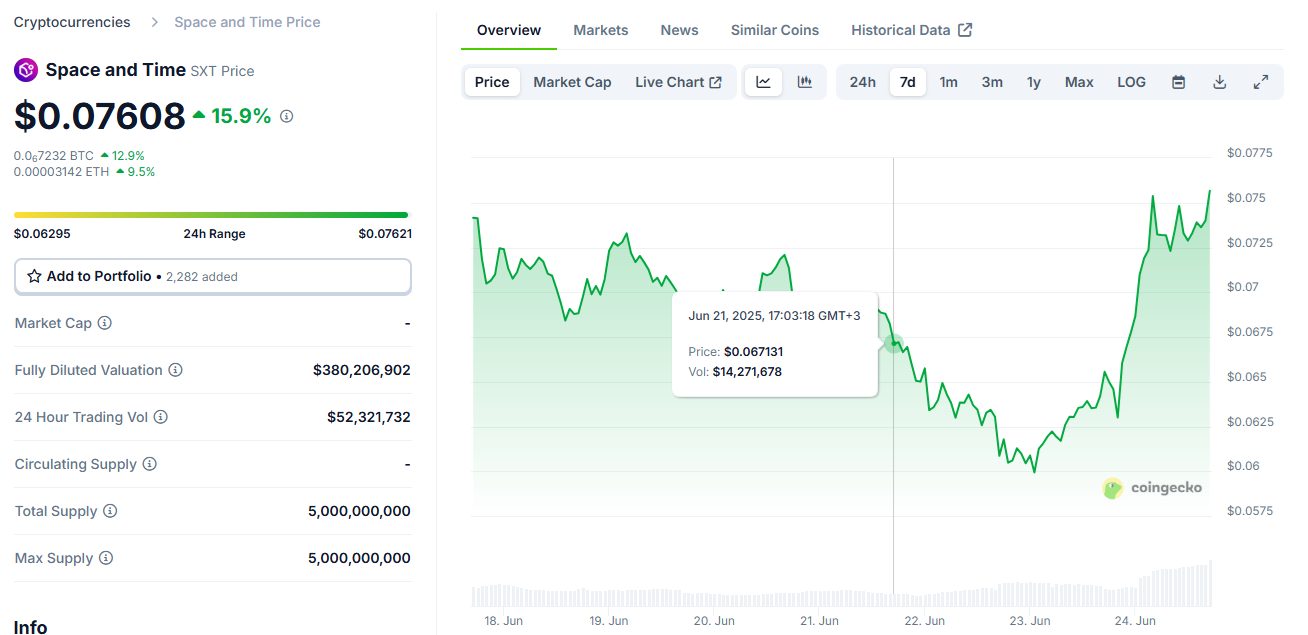Open the calendar date range picker
Viewport: 1308px width, 635px height.
(x=1178, y=82)
